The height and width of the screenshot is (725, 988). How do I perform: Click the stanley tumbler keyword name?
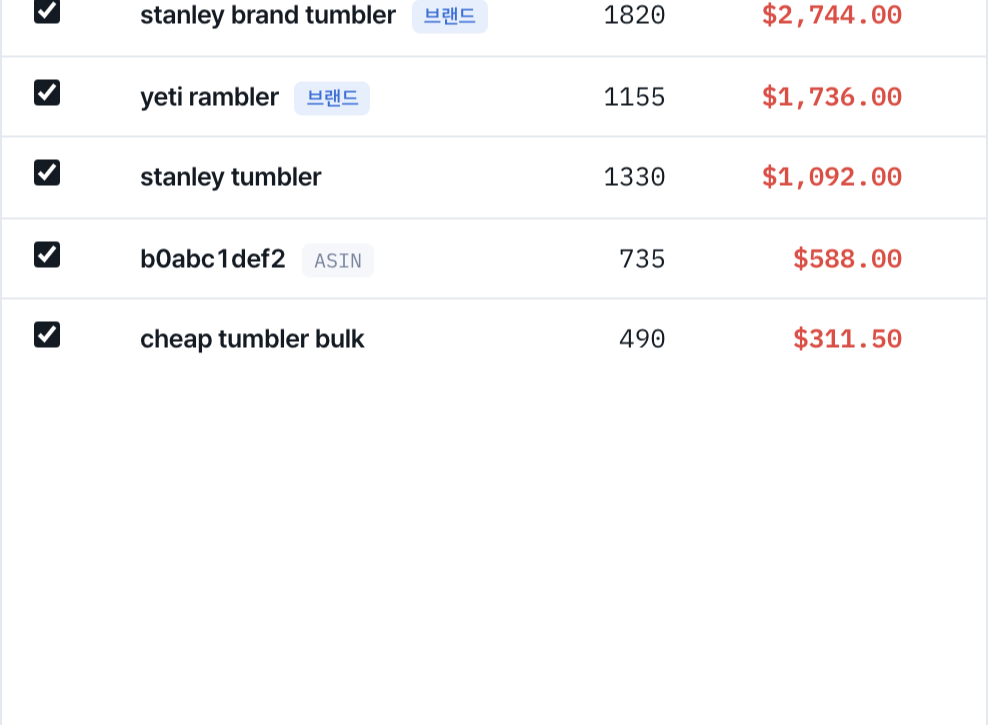[x=231, y=177]
